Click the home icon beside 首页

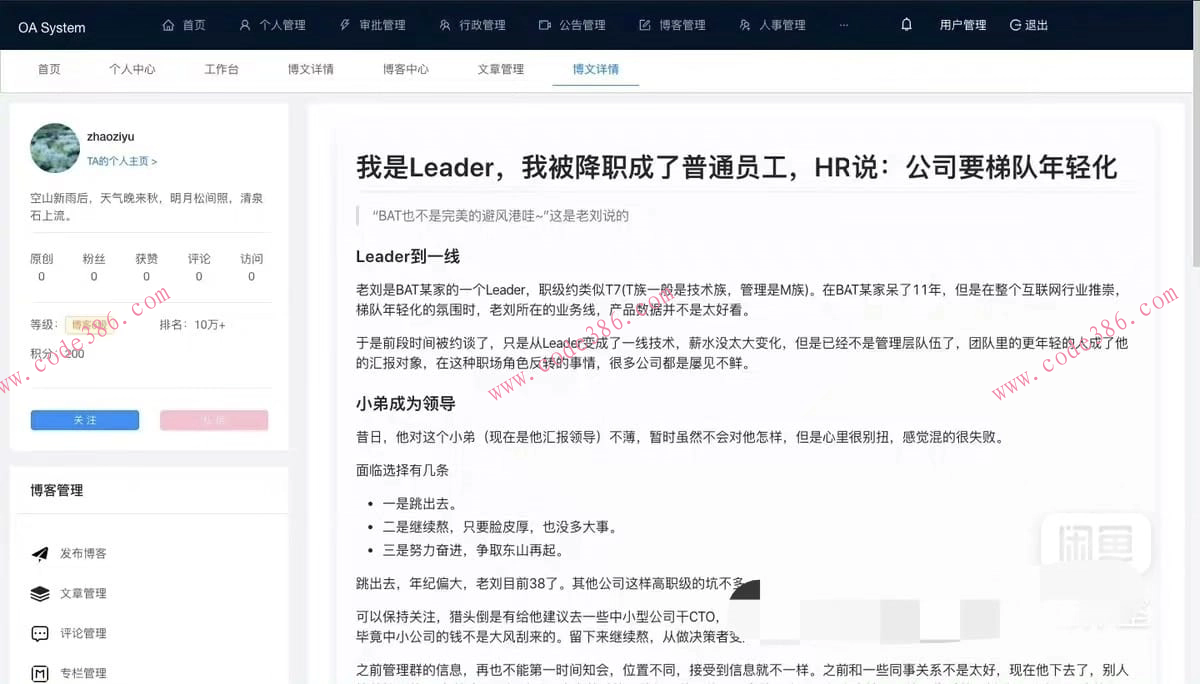168,24
